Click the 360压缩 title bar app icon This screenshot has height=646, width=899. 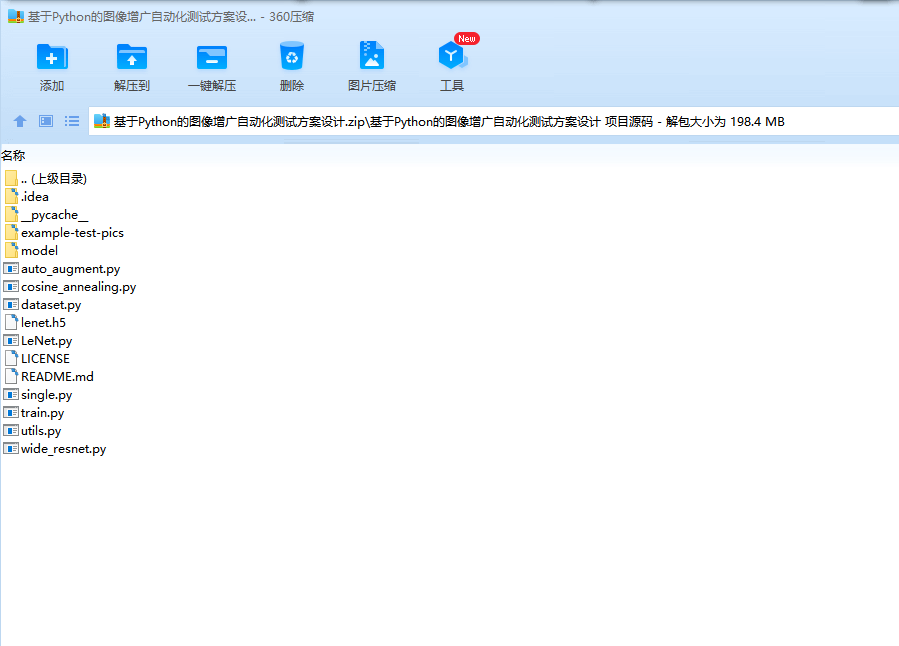click(15, 16)
